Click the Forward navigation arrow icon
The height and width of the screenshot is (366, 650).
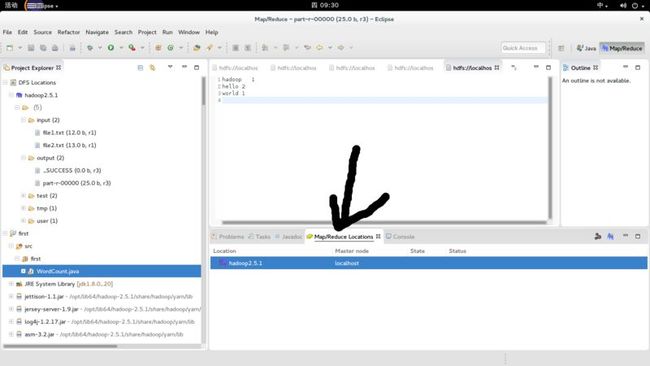coord(341,48)
